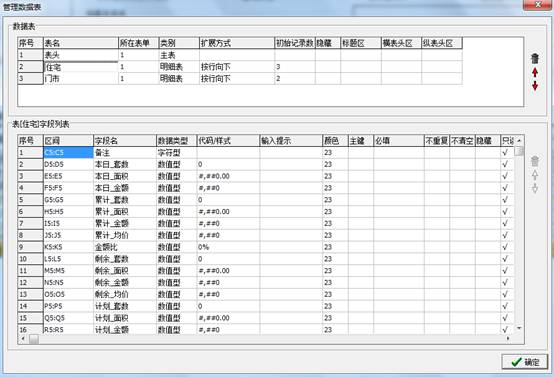
Task: Click the 代码/样式 column header
Action: pyautogui.click(x=228, y=141)
